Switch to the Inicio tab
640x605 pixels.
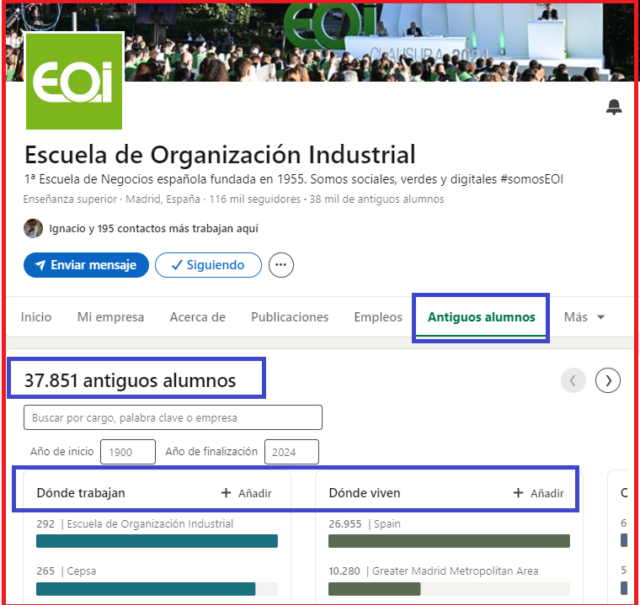pyautogui.click(x=36, y=317)
